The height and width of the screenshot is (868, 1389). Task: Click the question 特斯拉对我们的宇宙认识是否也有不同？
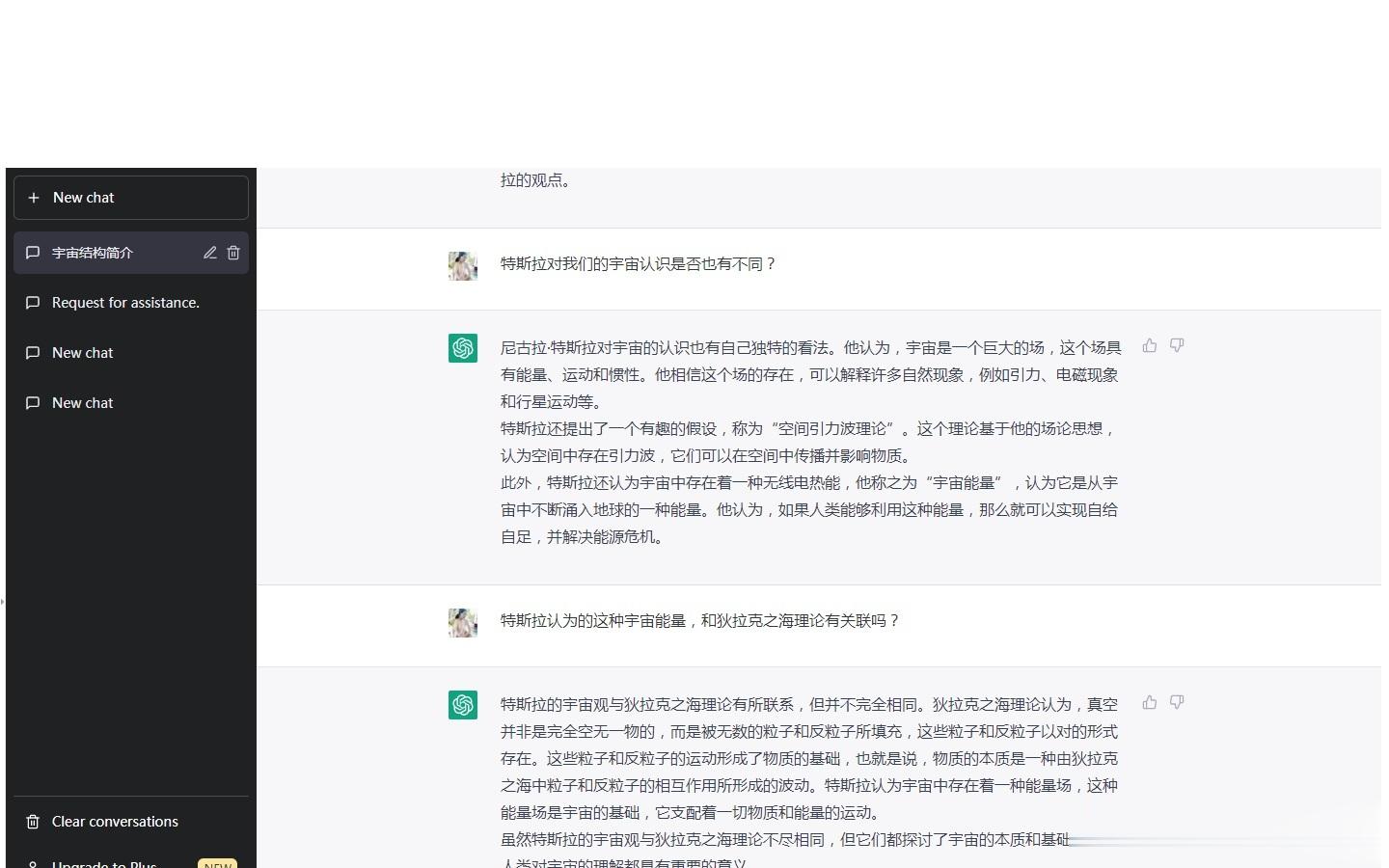639,264
